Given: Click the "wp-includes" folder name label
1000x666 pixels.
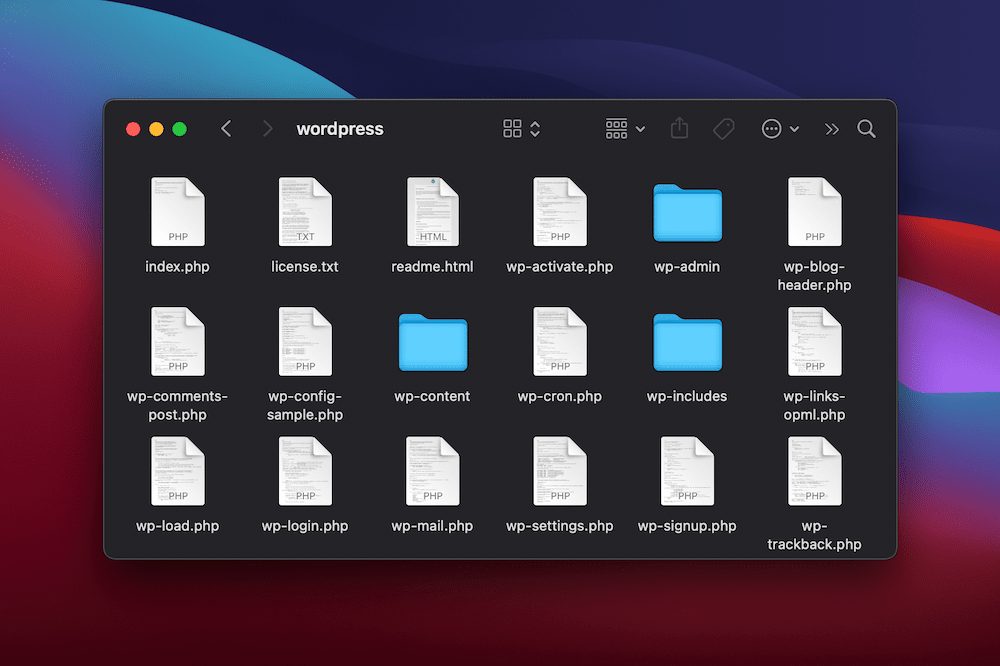Looking at the screenshot, I should point(687,396).
